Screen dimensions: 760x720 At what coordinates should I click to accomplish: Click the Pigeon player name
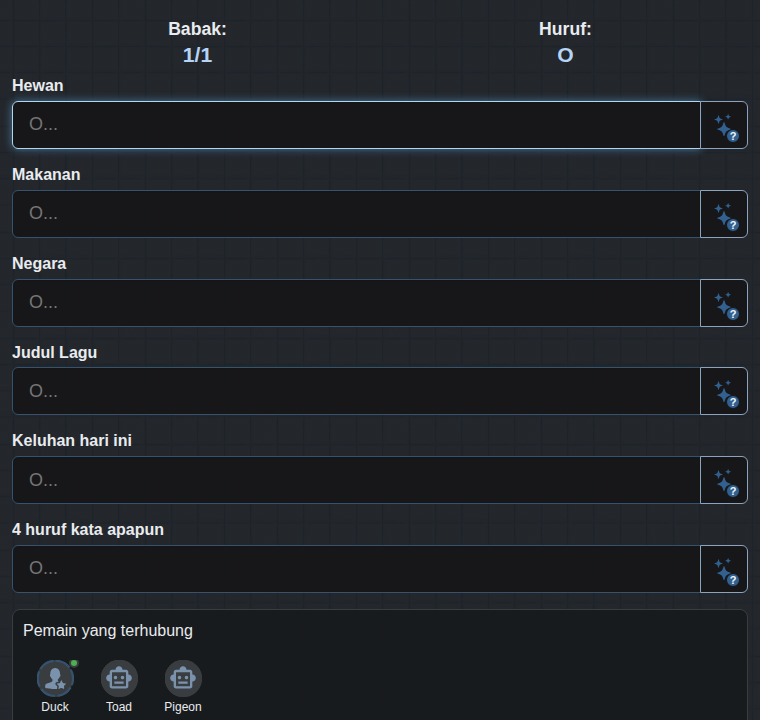point(183,707)
